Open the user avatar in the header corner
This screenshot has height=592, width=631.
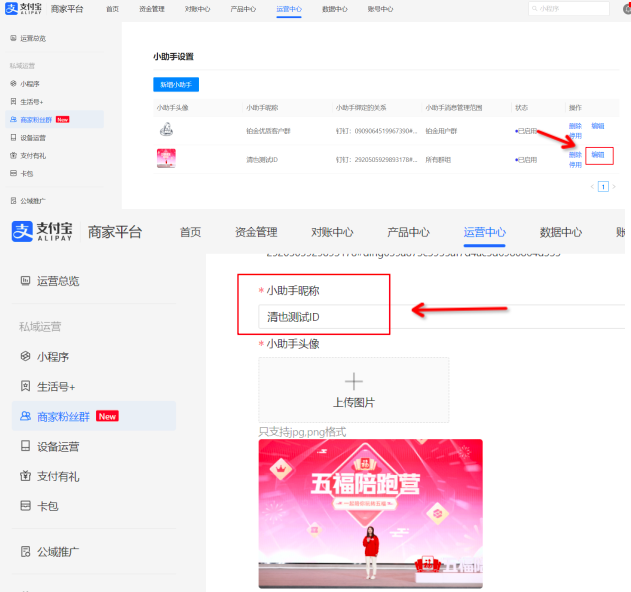click(x=626, y=8)
